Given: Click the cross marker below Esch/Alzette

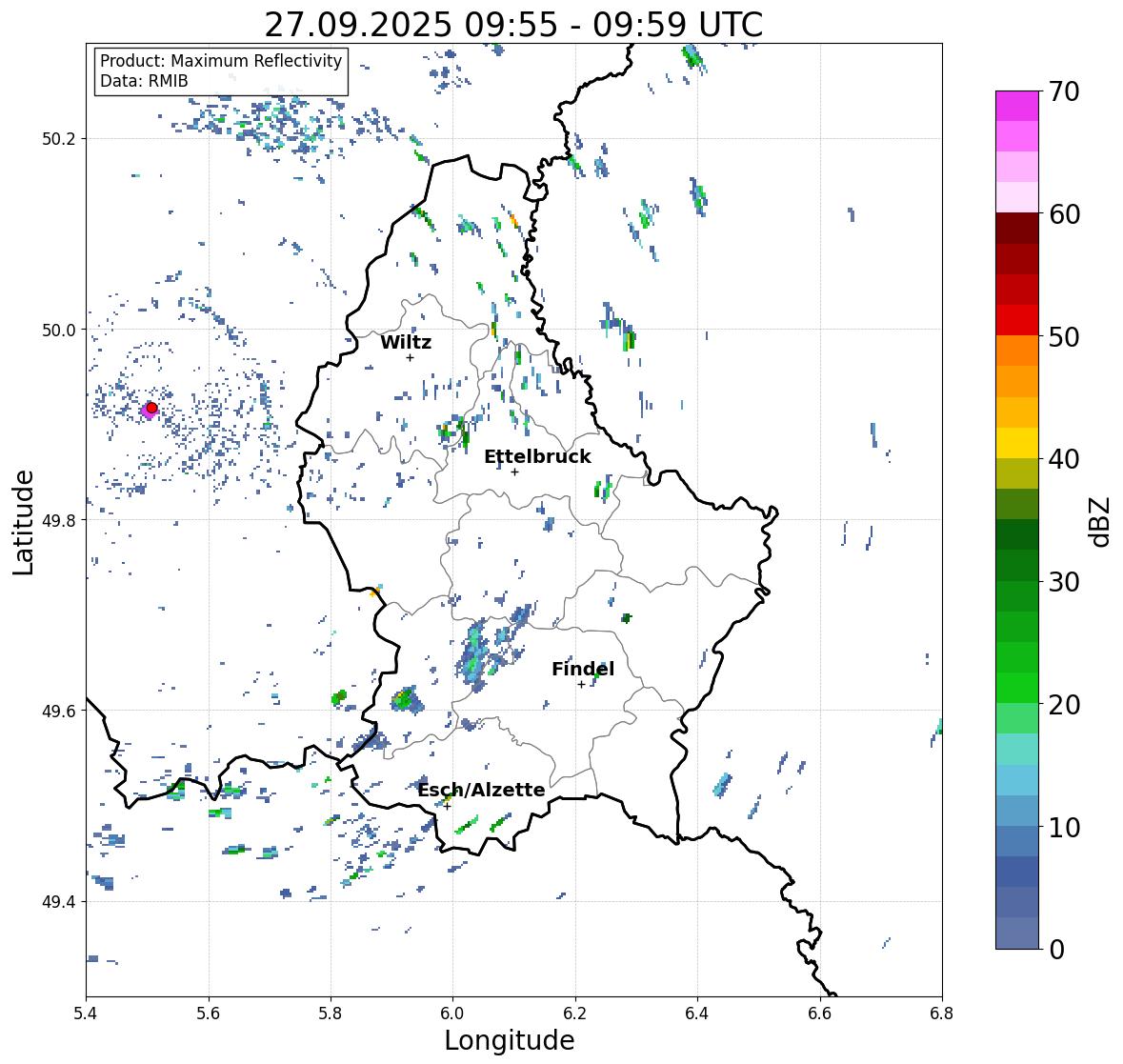Looking at the screenshot, I should [447, 806].
